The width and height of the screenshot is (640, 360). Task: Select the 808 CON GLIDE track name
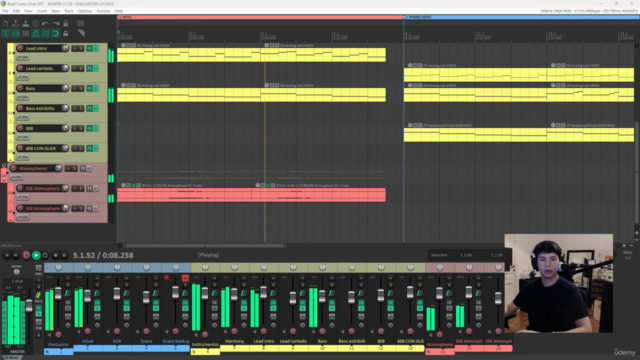(41, 149)
